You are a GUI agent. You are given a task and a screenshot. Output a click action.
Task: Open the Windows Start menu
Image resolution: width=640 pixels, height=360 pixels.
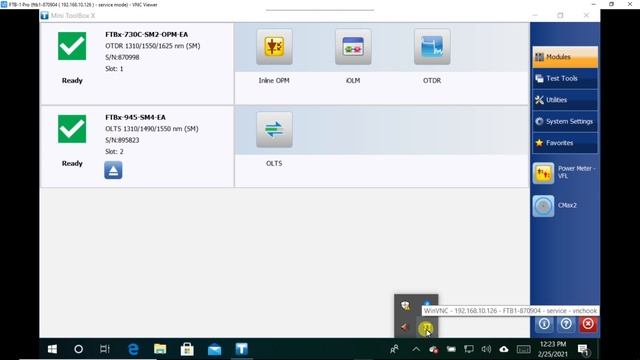point(52,349)
